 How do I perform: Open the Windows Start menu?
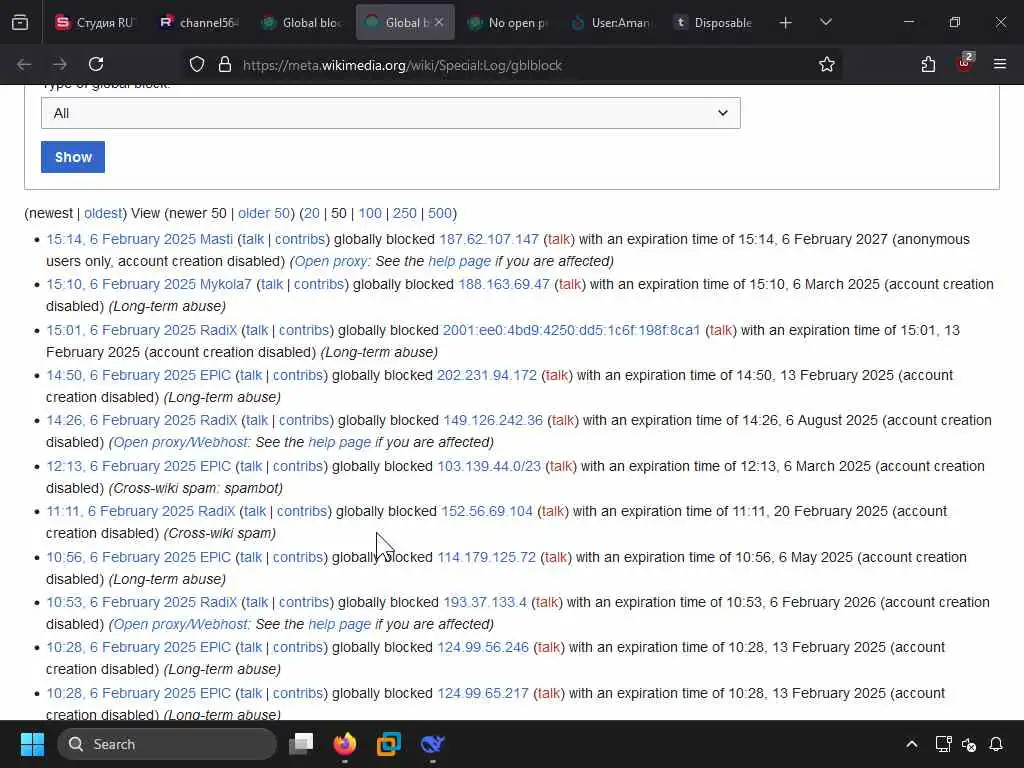point(32,744)
